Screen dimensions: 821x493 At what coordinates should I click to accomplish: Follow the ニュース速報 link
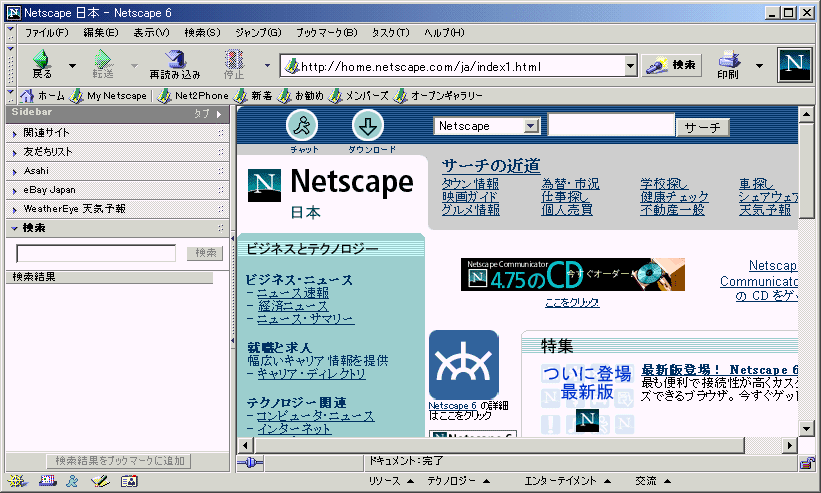[293, 293]
